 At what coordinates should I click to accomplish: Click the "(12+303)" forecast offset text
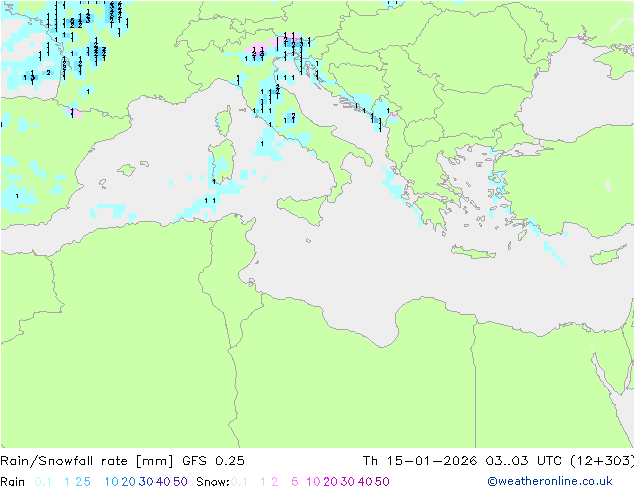pyautogui.click(x=602, y=460)
